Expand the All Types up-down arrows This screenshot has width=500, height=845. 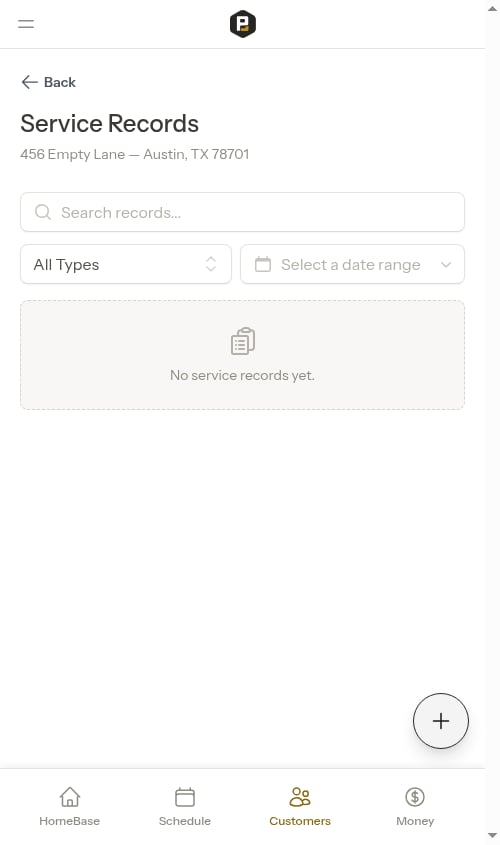tap(211, 264)
